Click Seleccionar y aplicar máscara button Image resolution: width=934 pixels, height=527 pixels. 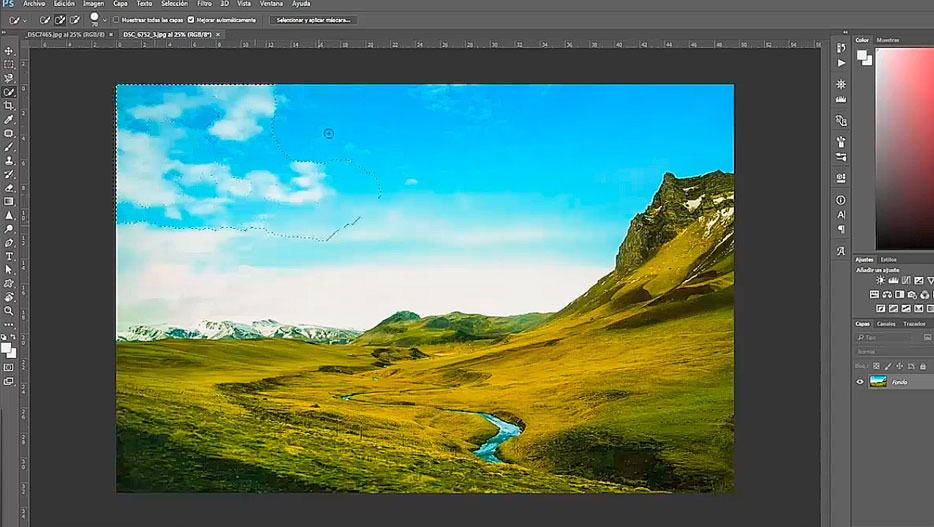312,20
